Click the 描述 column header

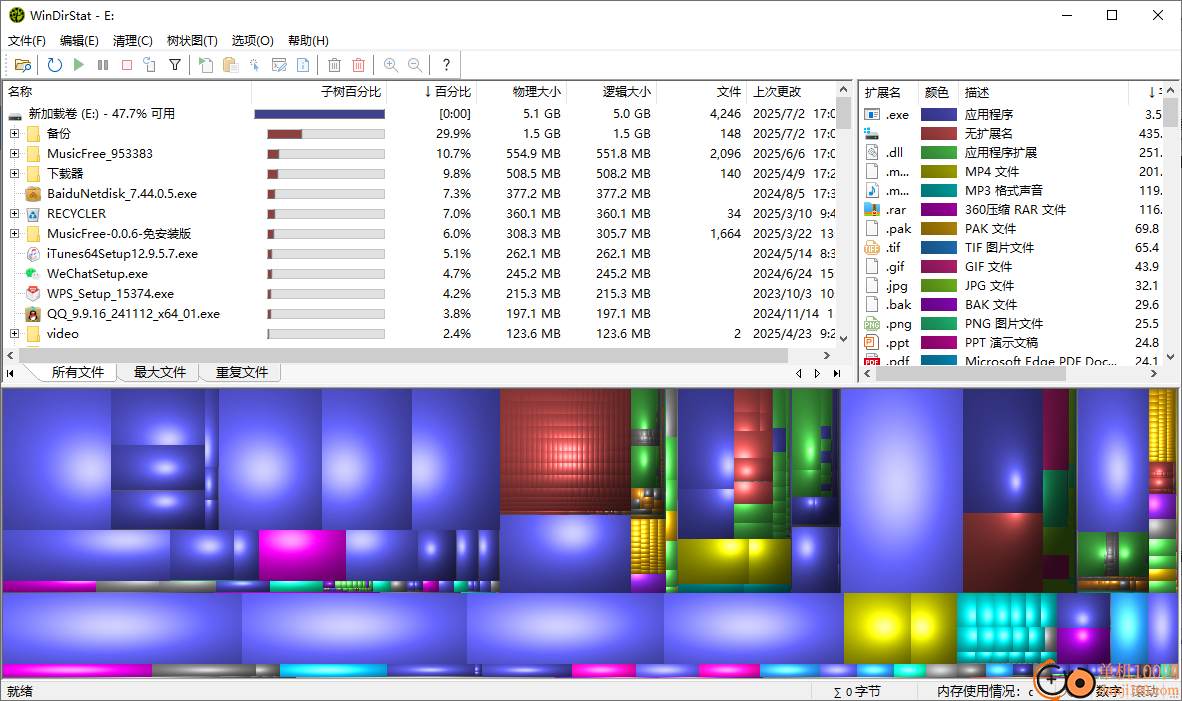point(1043,93)
